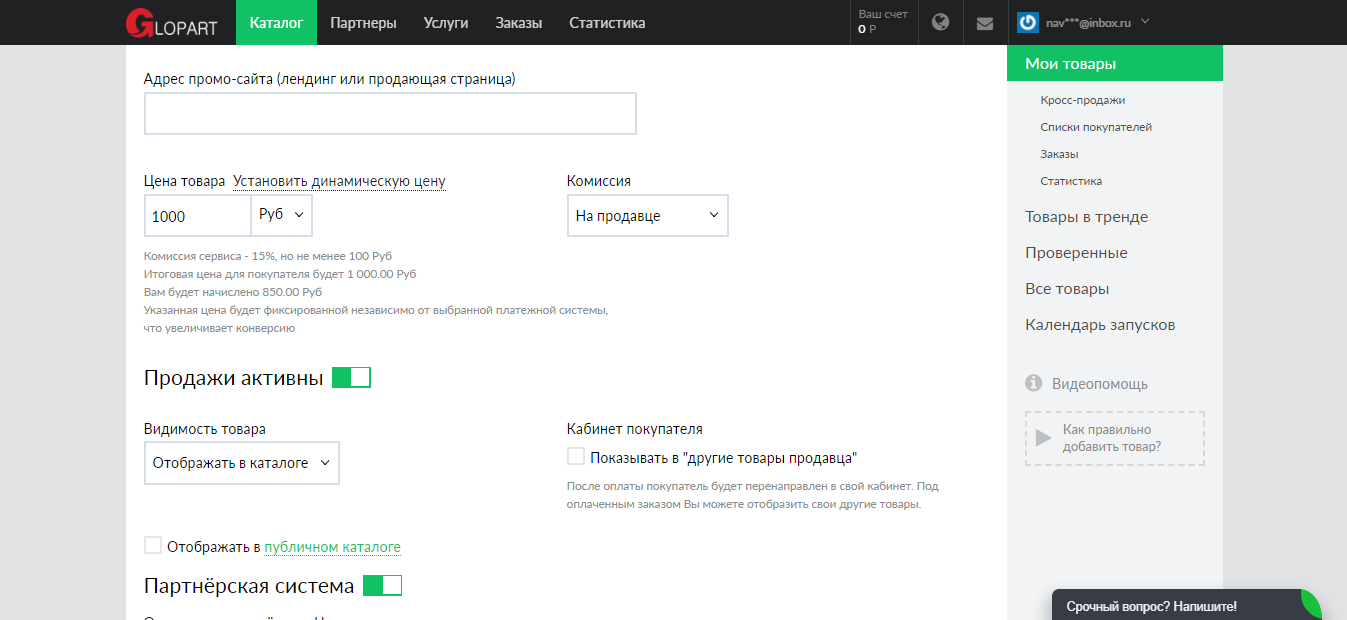This screenshot has width=1347, height=620.
Task: Check Показывать в "другие товары продавца" box
Action: click(x=576, y=457)
